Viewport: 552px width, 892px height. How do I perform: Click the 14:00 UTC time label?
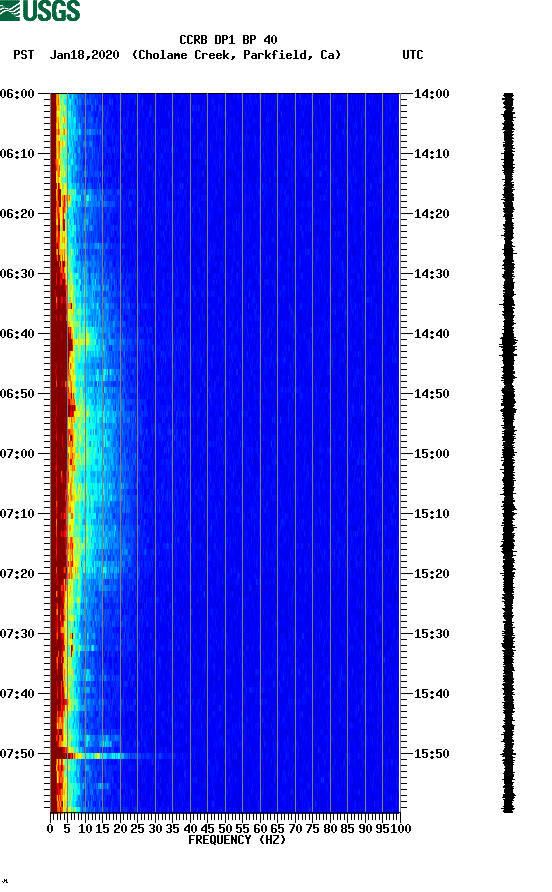pos(431,94)
